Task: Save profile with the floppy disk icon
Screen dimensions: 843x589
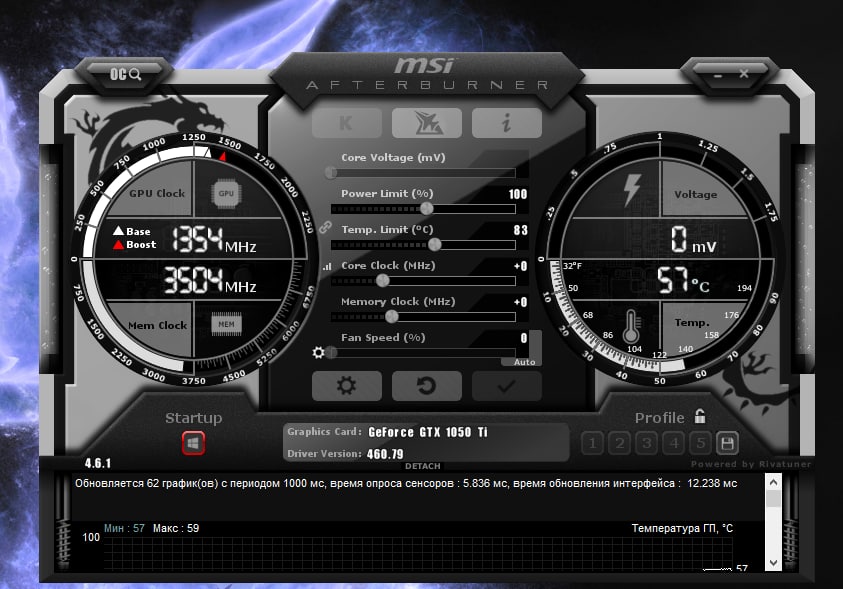Action: click(x=727, y=443)
